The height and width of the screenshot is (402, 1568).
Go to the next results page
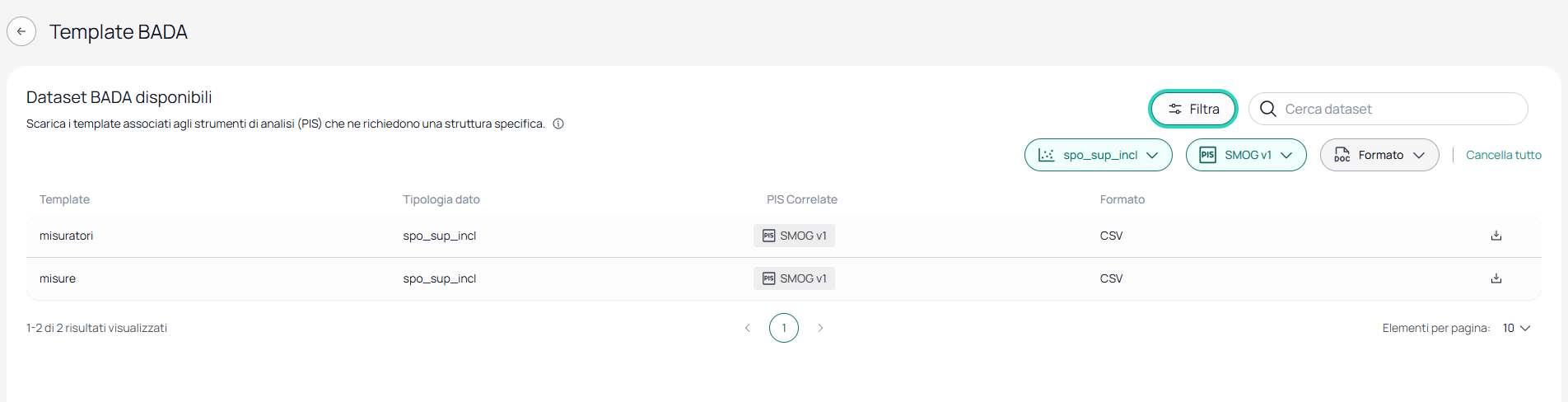820,328
